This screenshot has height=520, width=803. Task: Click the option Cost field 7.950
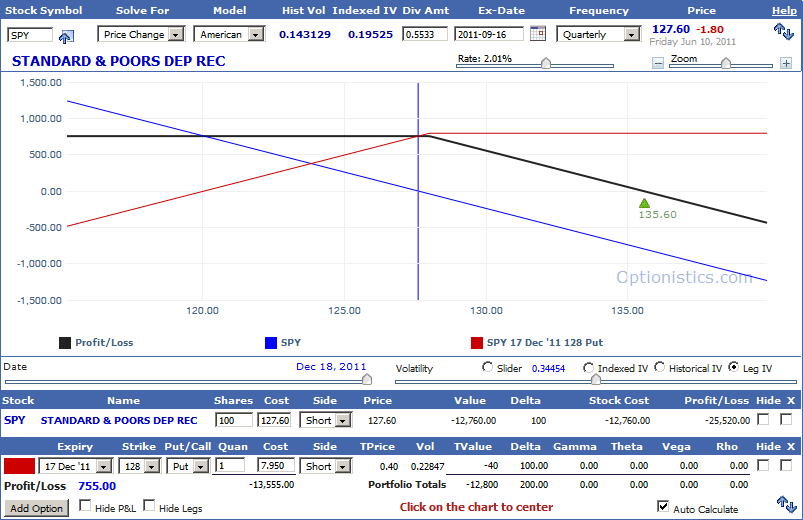tap(276, 466)
